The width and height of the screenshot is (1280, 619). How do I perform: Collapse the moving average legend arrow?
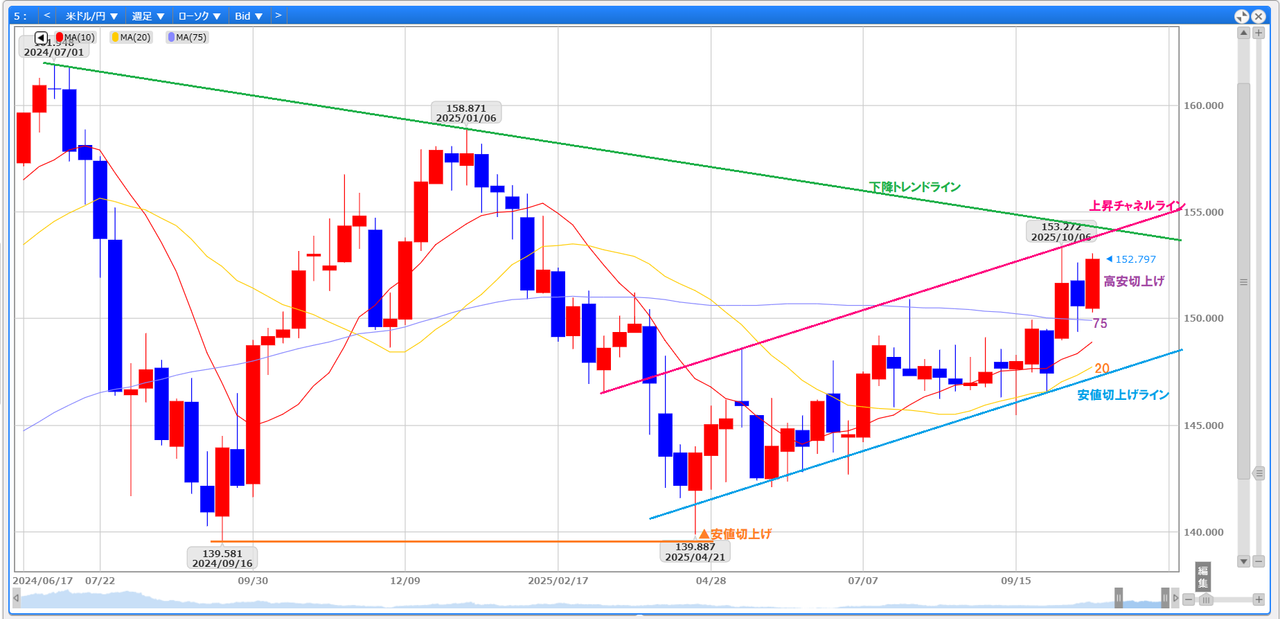[41, 38]
